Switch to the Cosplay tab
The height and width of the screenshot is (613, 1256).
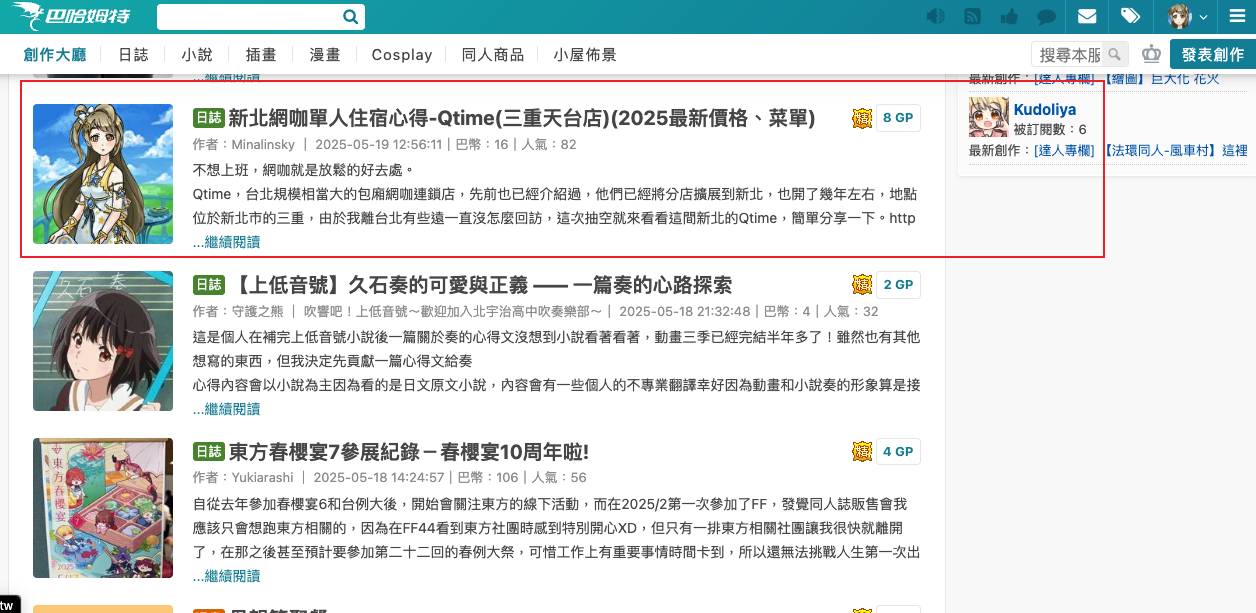pos(401,55)
